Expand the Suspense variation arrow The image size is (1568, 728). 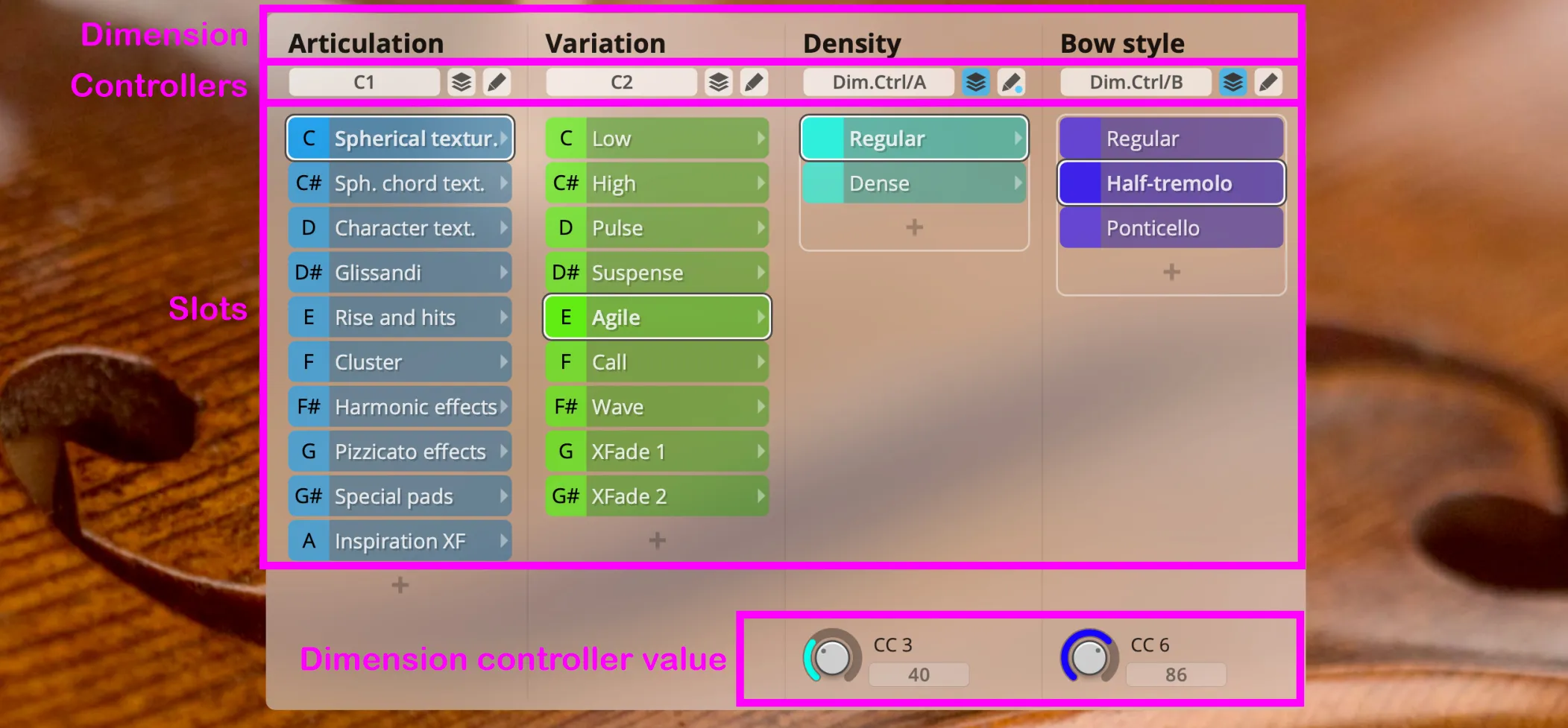tap(761, 273)
